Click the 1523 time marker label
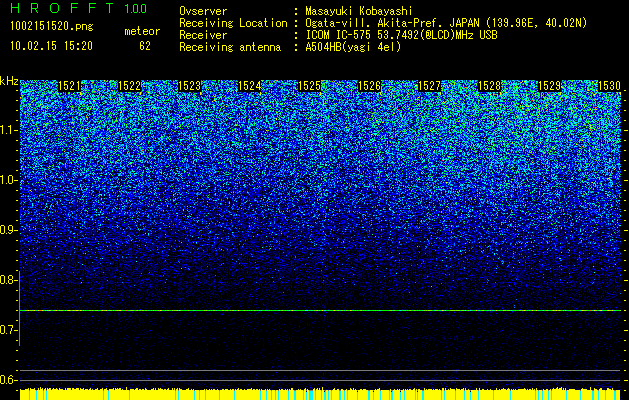The image size is (629, 400). (x=189, y=86)
